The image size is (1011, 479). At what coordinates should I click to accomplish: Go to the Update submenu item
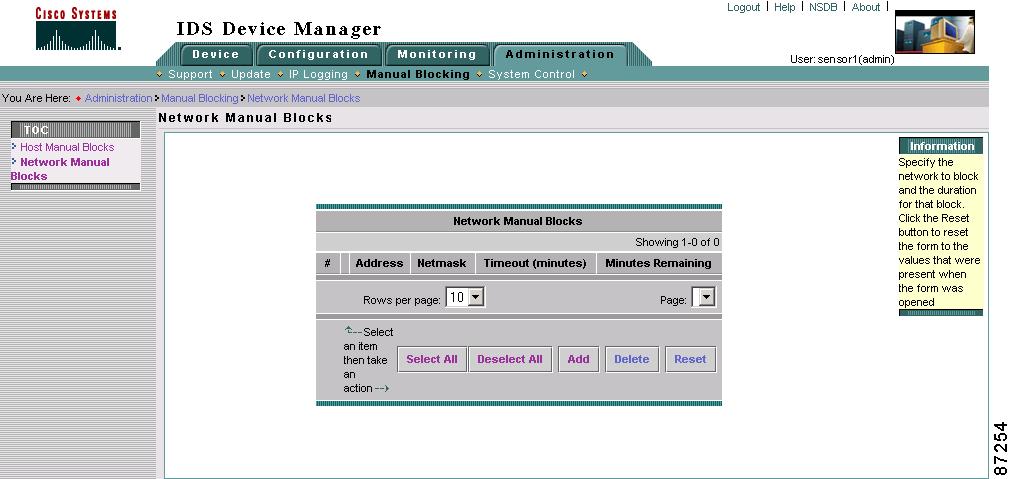(x=250, y=74)
